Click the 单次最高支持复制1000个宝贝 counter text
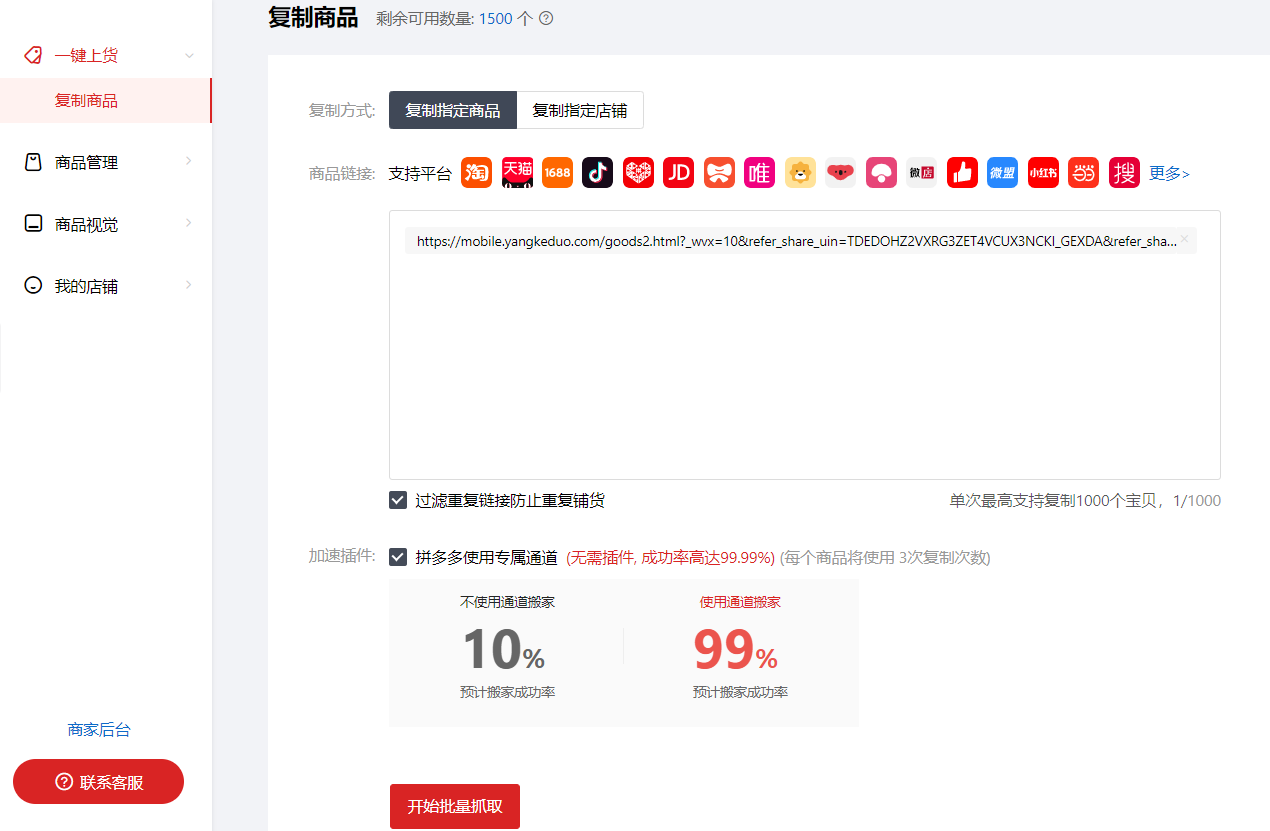 [1085, 500]
